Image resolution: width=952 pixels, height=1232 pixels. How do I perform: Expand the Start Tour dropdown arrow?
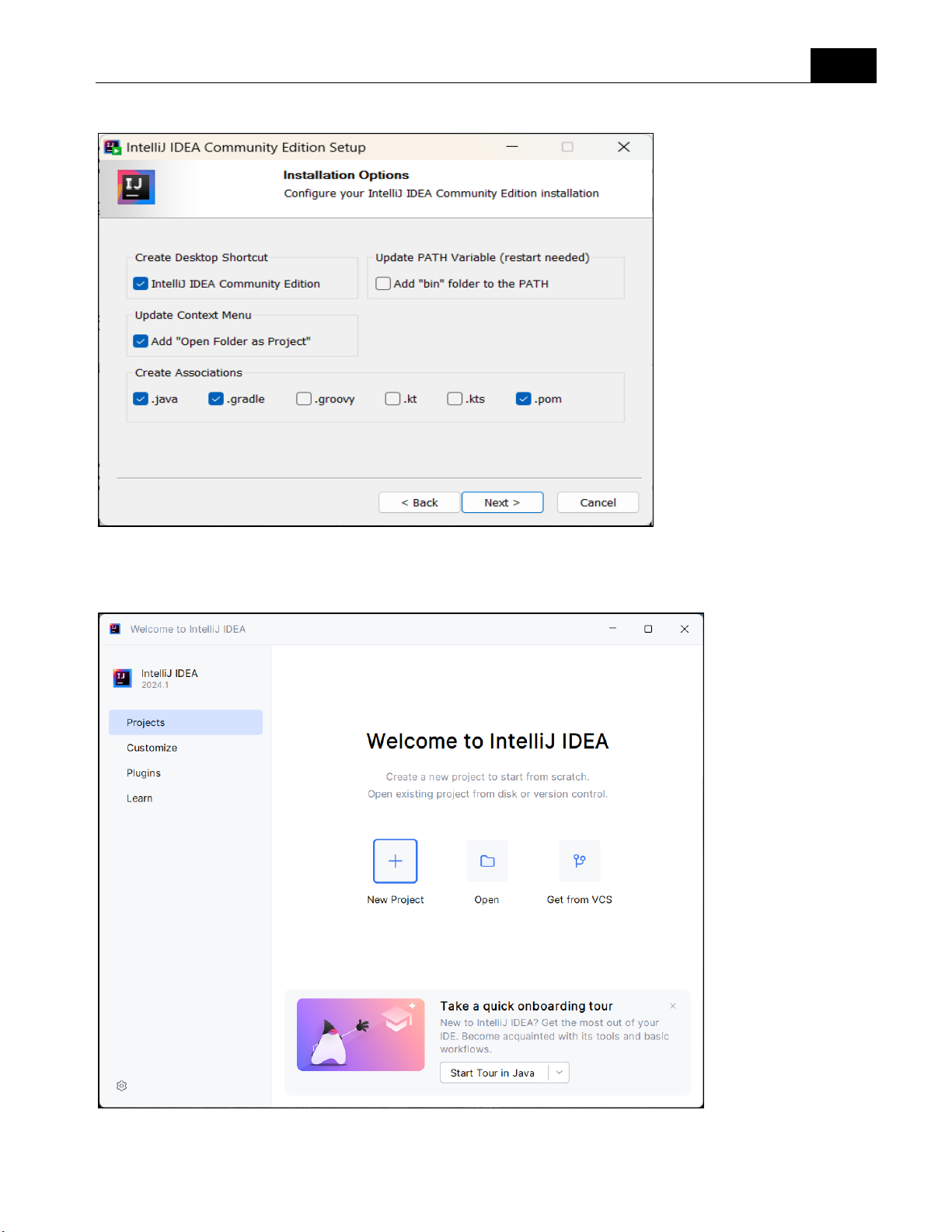[560, 1073]
